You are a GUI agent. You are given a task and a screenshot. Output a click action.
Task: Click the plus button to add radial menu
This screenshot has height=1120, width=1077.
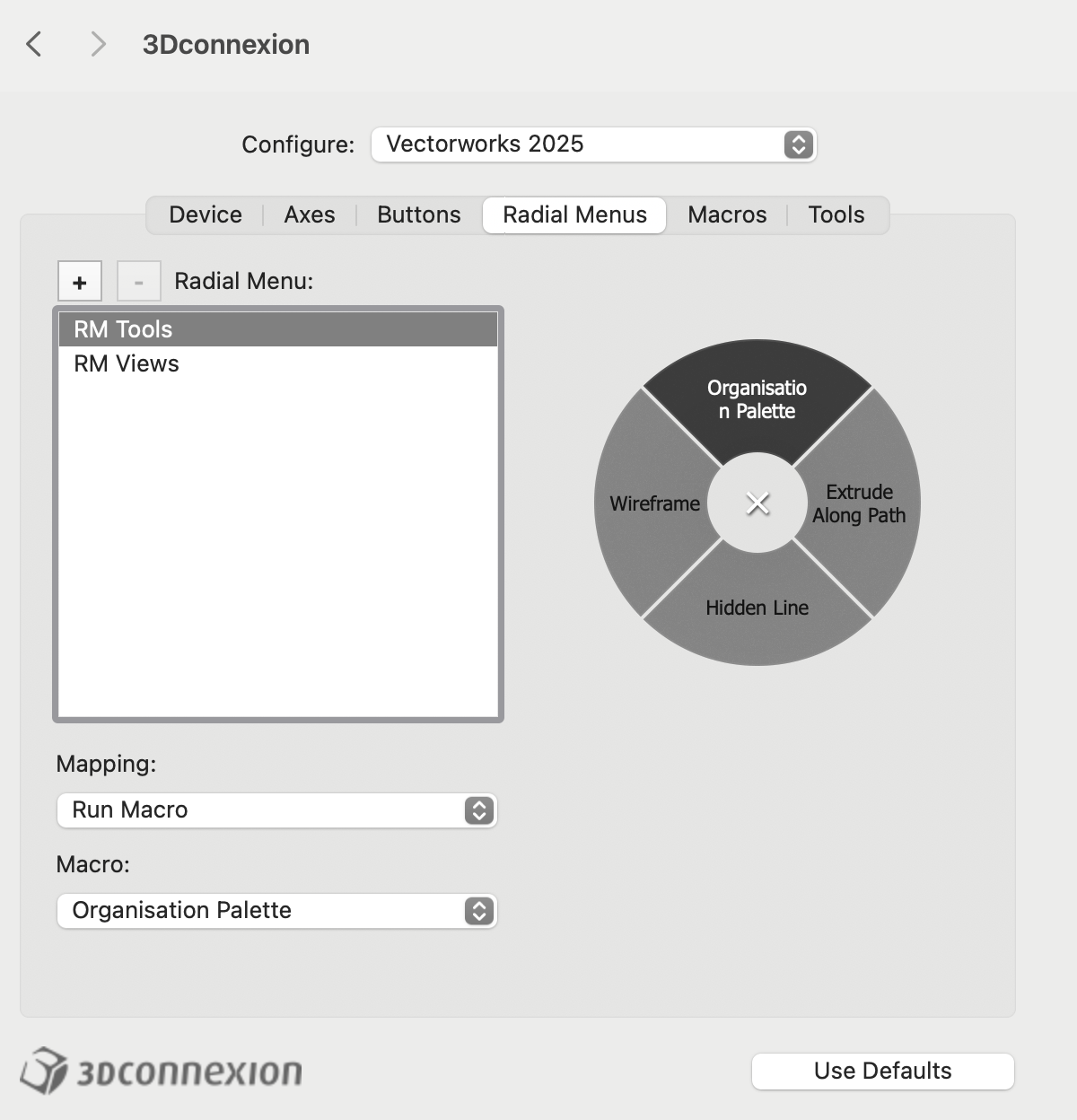(x=80, y=282)
